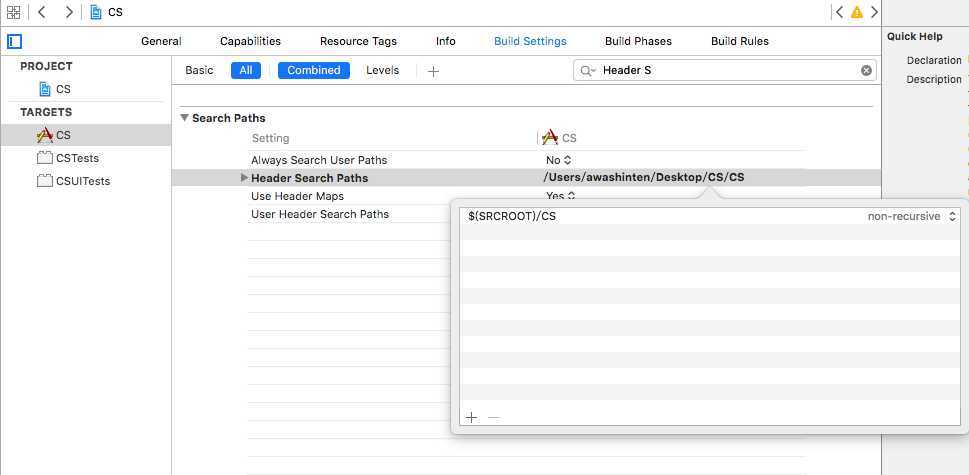
Task: Click the Description label in Quick Help
Action: [934, 80]
